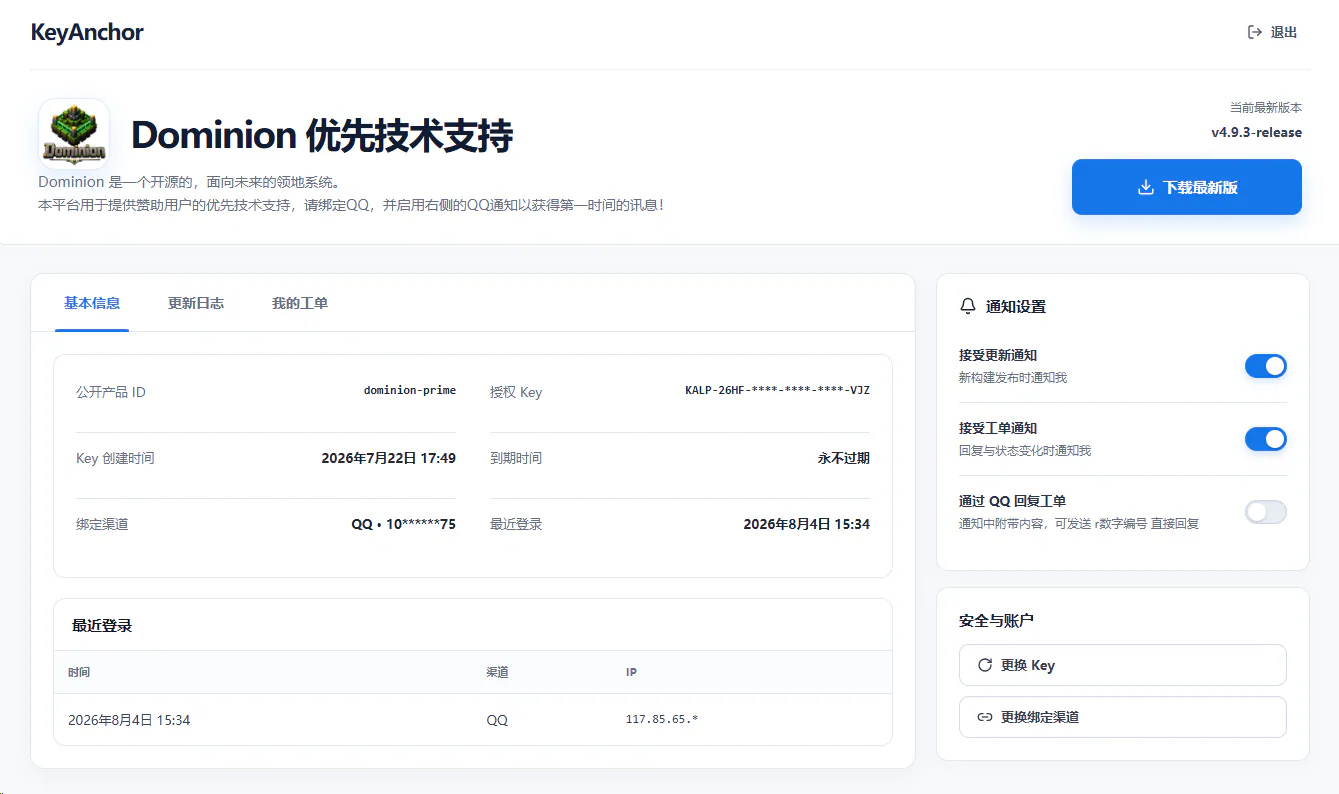Click the Dominion castle logo image
Screen dimensions: 1339x794
click(73, 133)
